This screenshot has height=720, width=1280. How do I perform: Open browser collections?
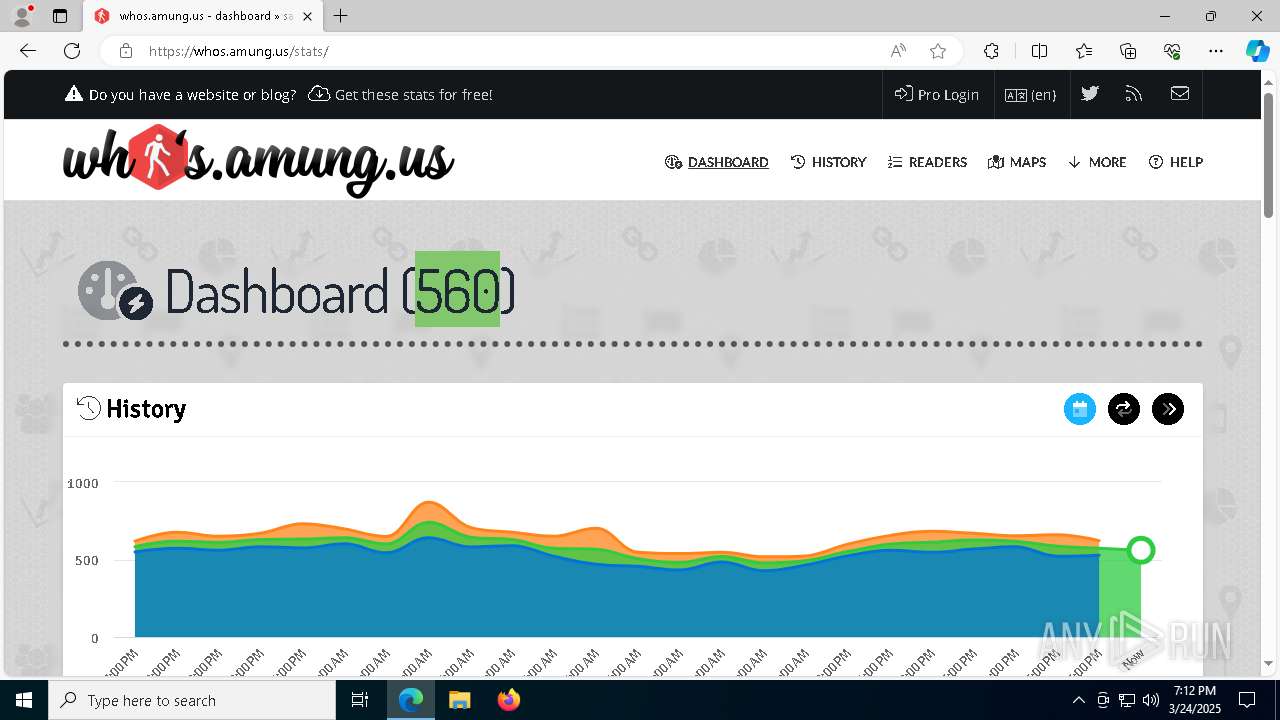point(1128,51)
